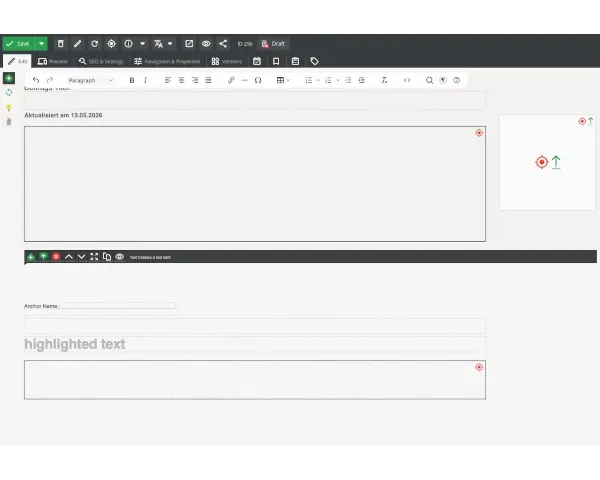Viewport: 600px width, 480px height.
Task: Decrease the indent
Action: (348, 80)
